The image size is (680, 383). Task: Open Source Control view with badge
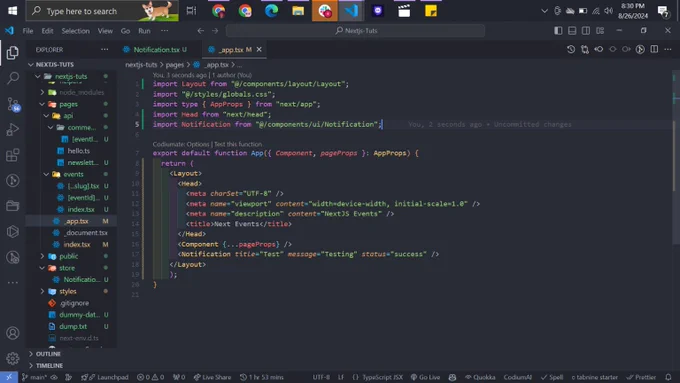point(13,104)
